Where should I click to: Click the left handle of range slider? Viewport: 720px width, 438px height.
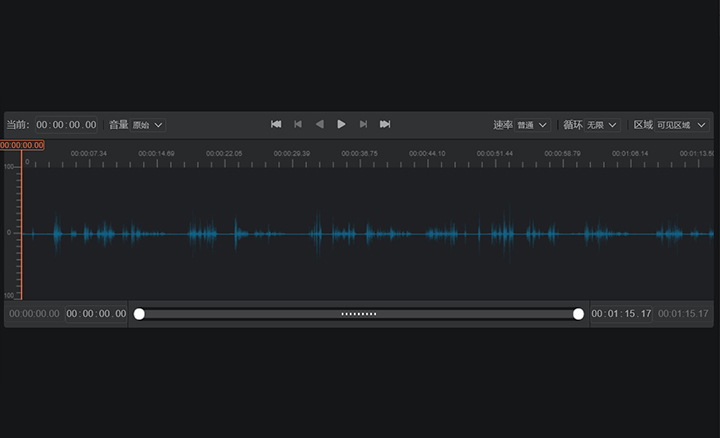click(139, 314)
